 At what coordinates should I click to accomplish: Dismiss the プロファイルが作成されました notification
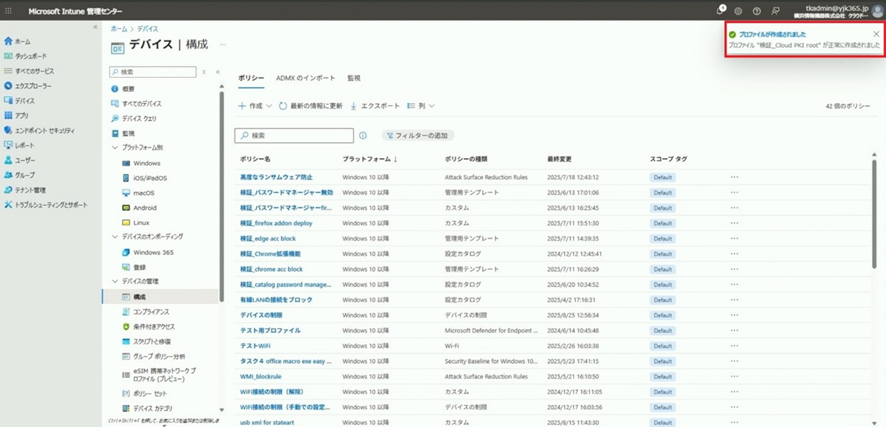pyautogui.click(x=876, y=33)
